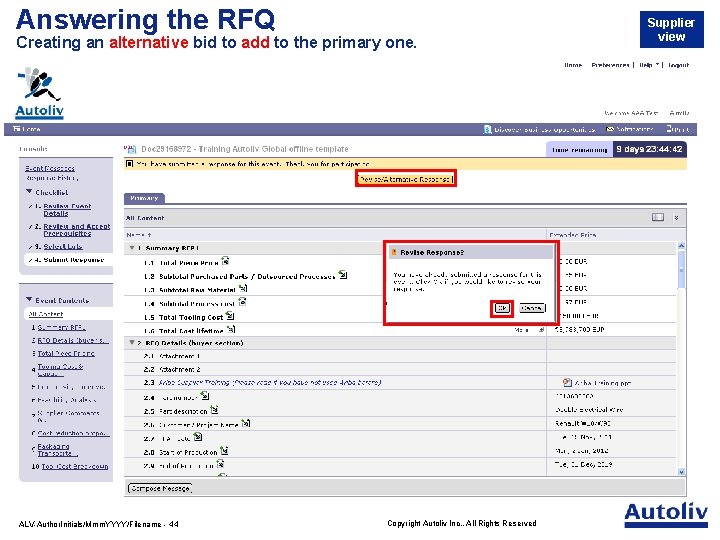The width and height of the screenshot is (720, 540).
Task: Collapse the 1 Summary RFP group
Action: (x=132, y=248)
